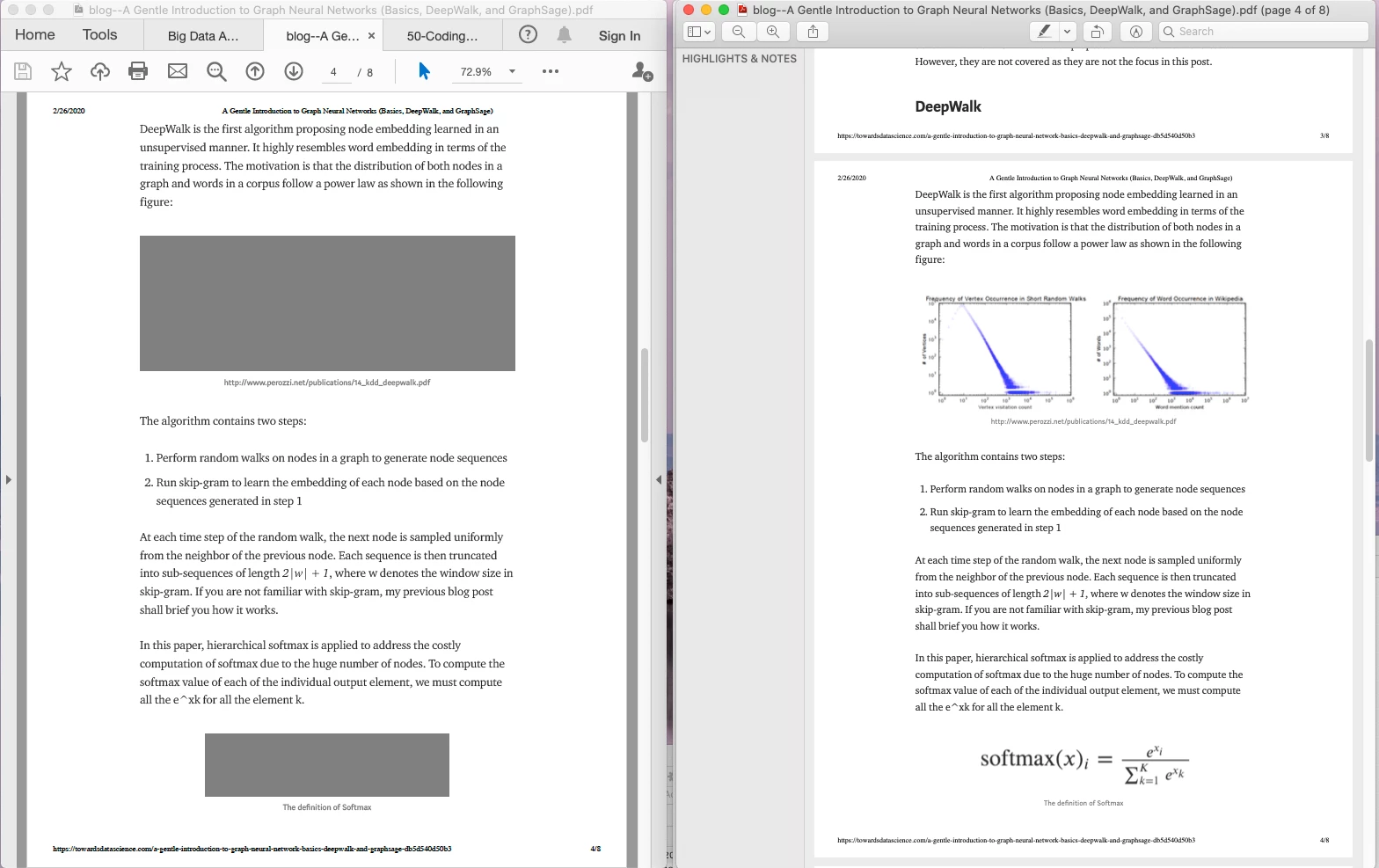Select the blog--A Ge... document tab

(323, 36)
